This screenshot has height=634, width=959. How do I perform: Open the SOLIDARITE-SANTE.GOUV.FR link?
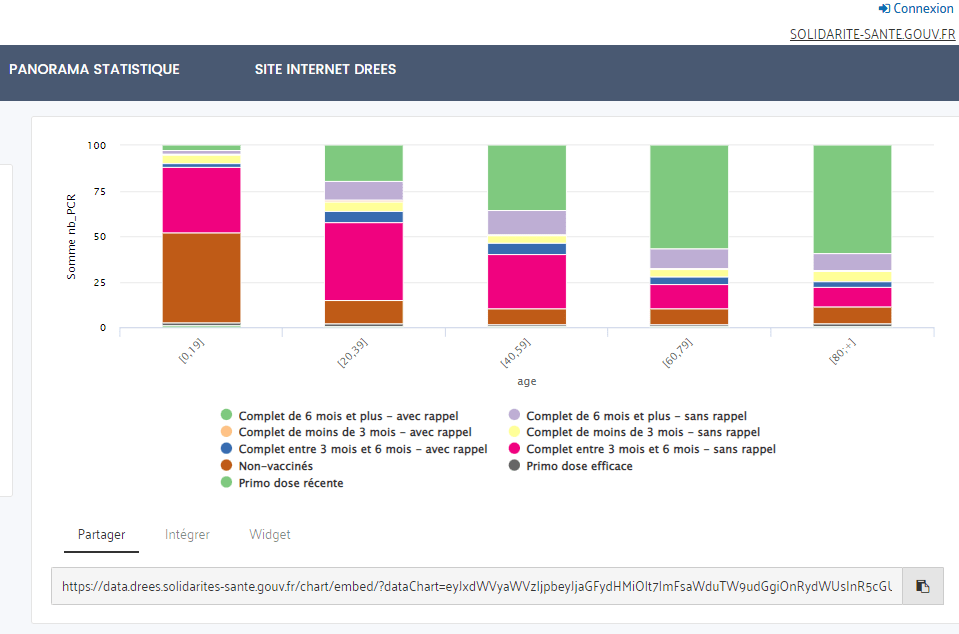coord(872,34)
